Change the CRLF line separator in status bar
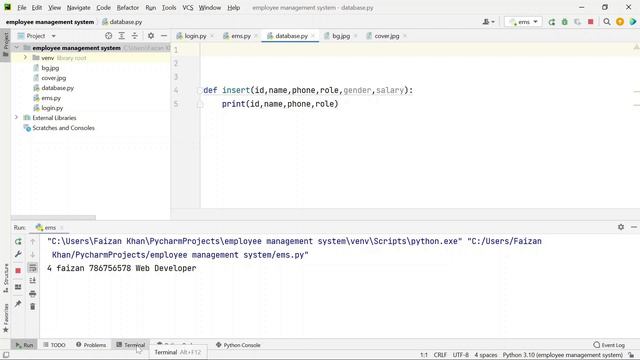Image resolution: width=640 pixels, height=360 pixels. [440, 355]
